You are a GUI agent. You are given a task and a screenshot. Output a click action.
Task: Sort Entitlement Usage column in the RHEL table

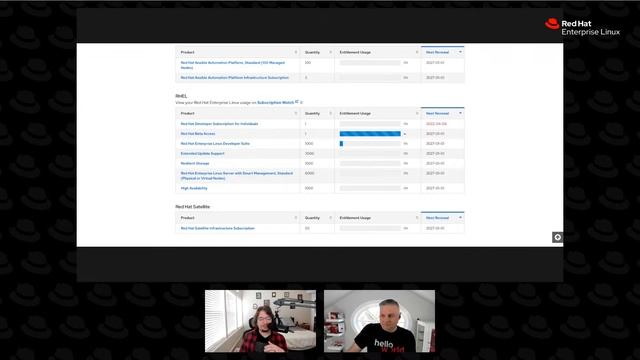tap(417, 113)
